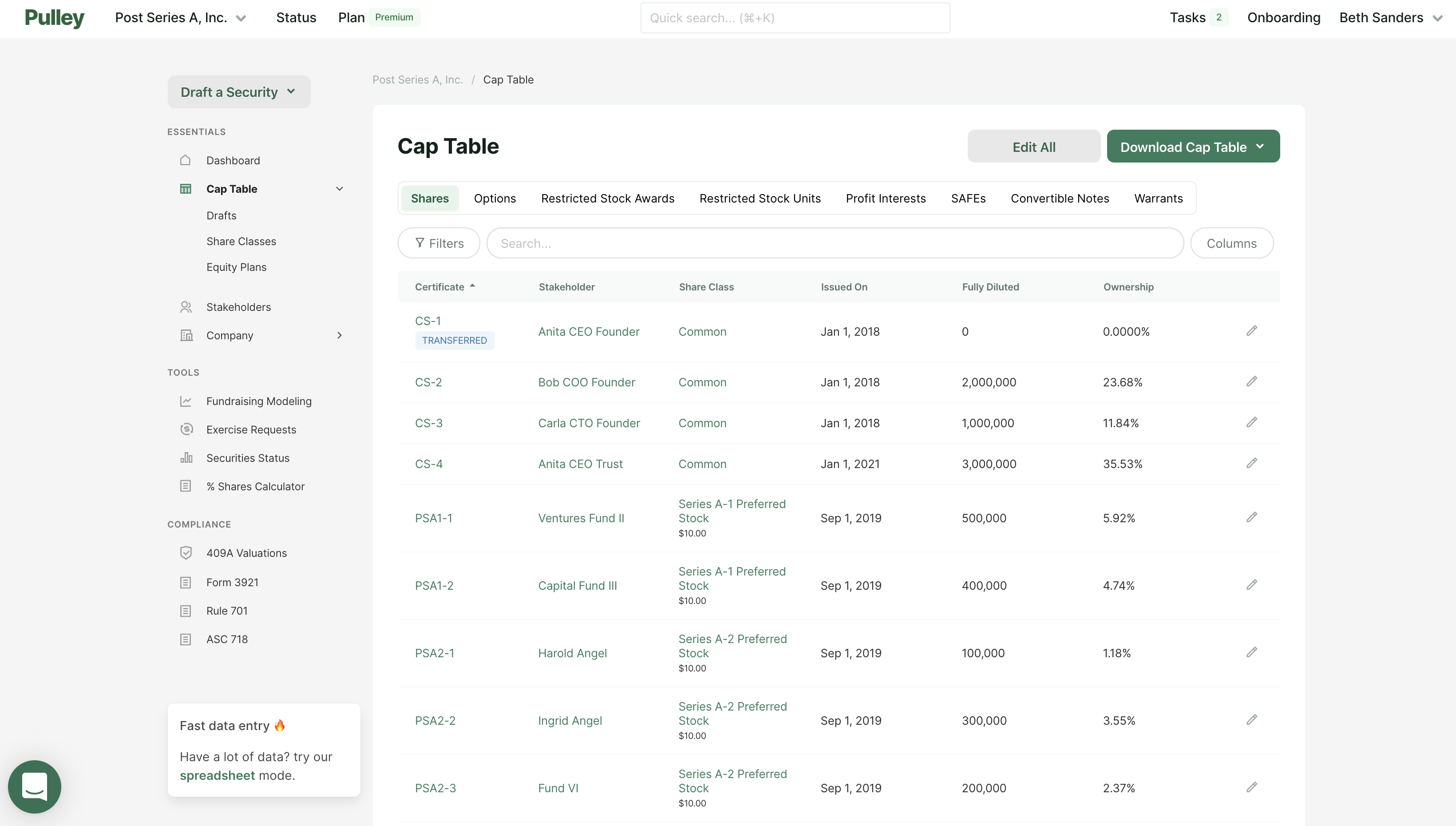Edit certificate CS-2 using its pencil icon
The image size is (1456, 826).
tap(1252, 381)
